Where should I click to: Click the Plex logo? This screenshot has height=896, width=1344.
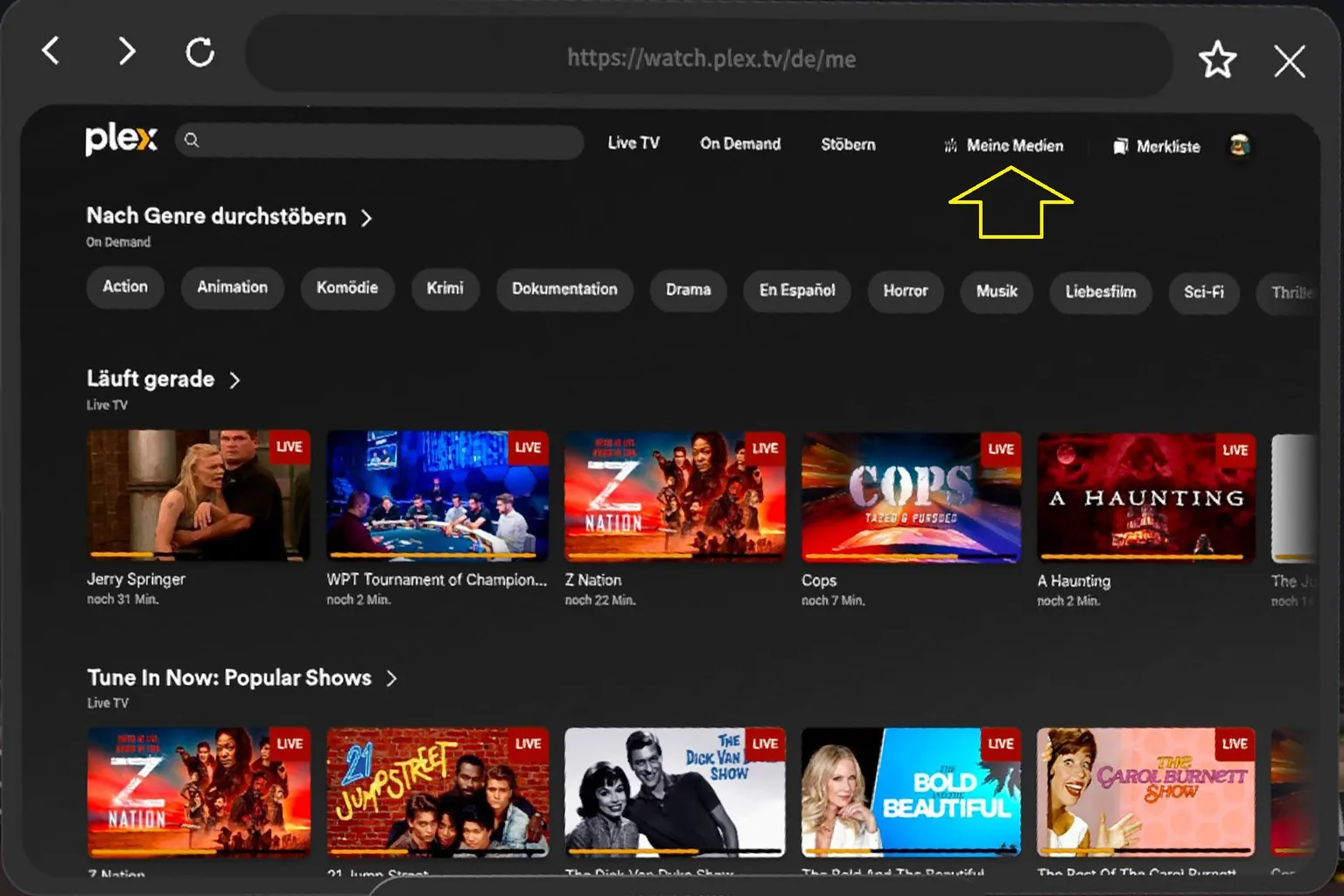[x=121, y=139]
